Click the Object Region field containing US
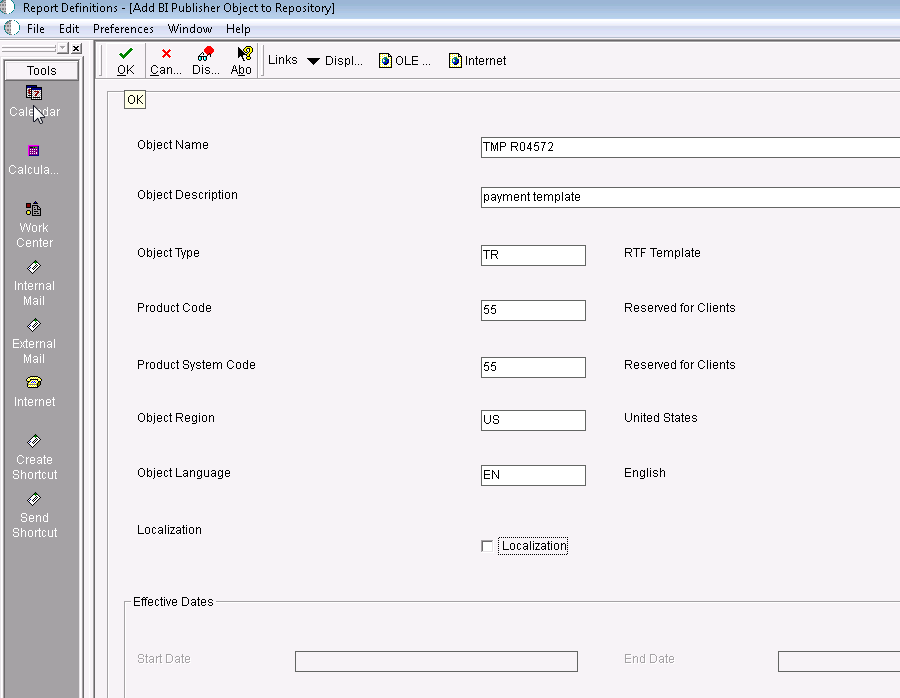 533,420
